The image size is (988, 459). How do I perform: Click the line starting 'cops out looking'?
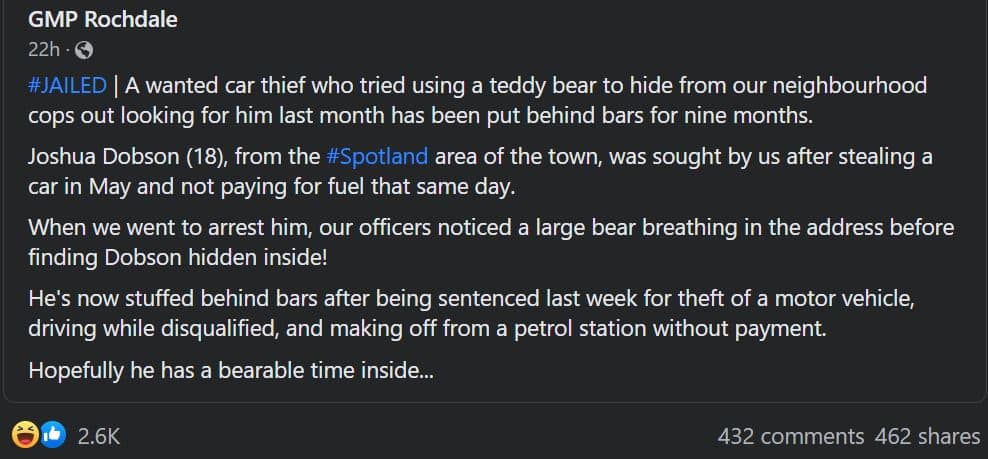point(421,118)
